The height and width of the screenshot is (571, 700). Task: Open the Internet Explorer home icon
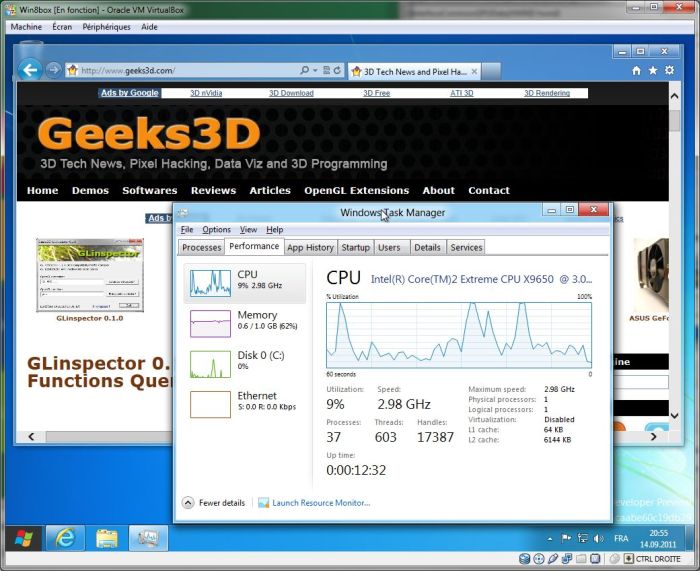pyautogui.click(x=637, y=70)
